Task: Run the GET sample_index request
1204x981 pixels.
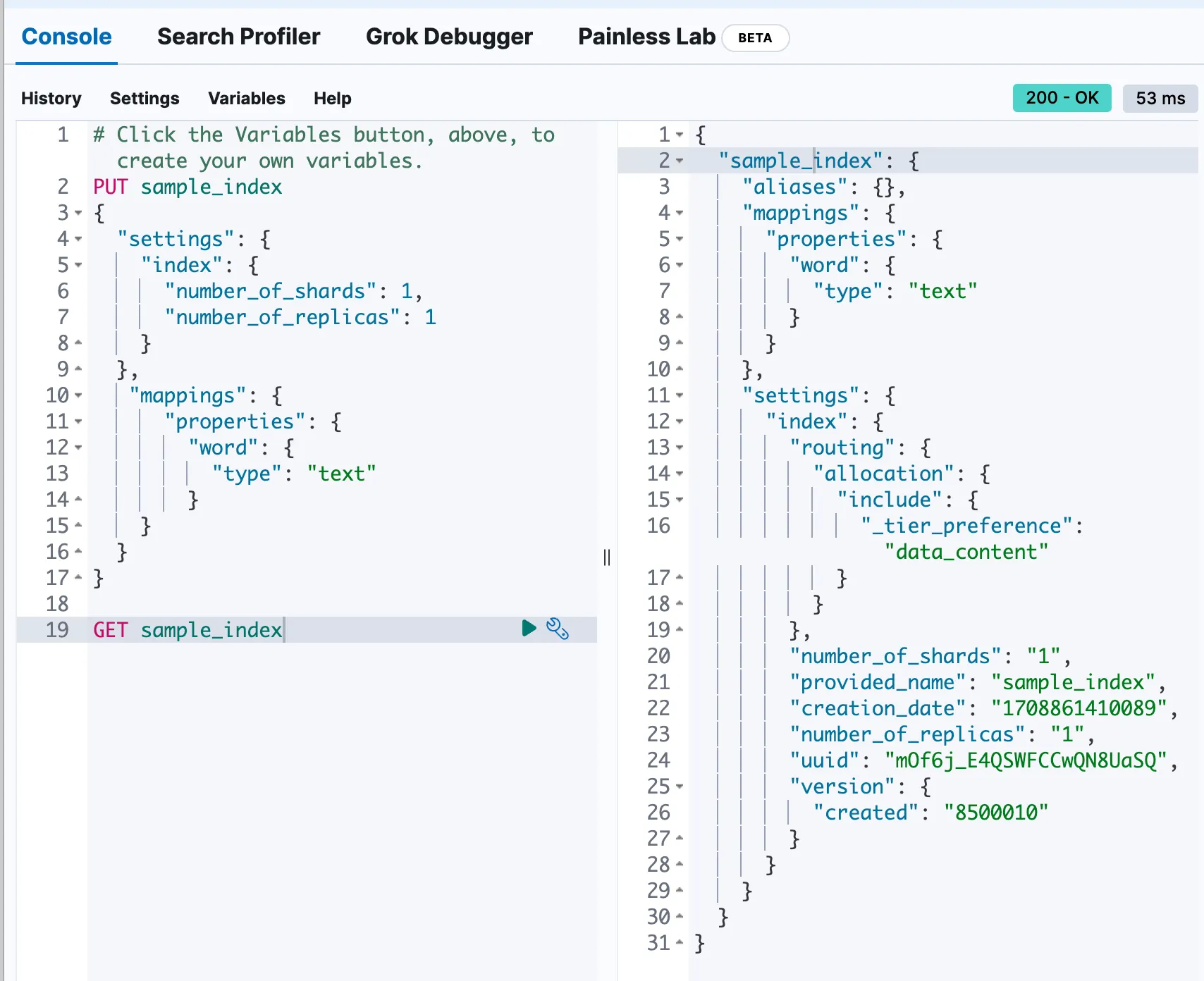Action: point(529,628)
